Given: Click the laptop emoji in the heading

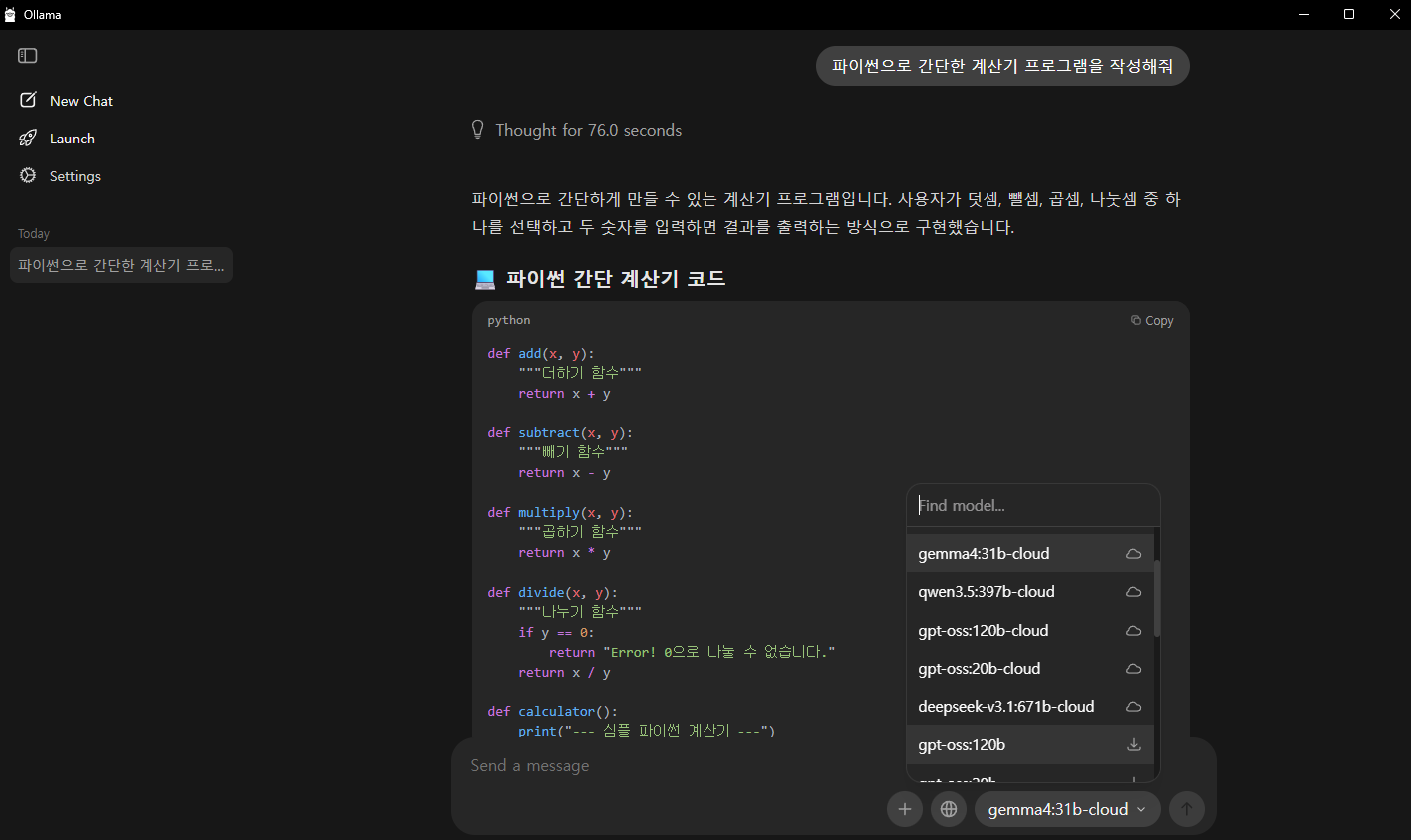Looking at the screenshot, I should [484, 280].
